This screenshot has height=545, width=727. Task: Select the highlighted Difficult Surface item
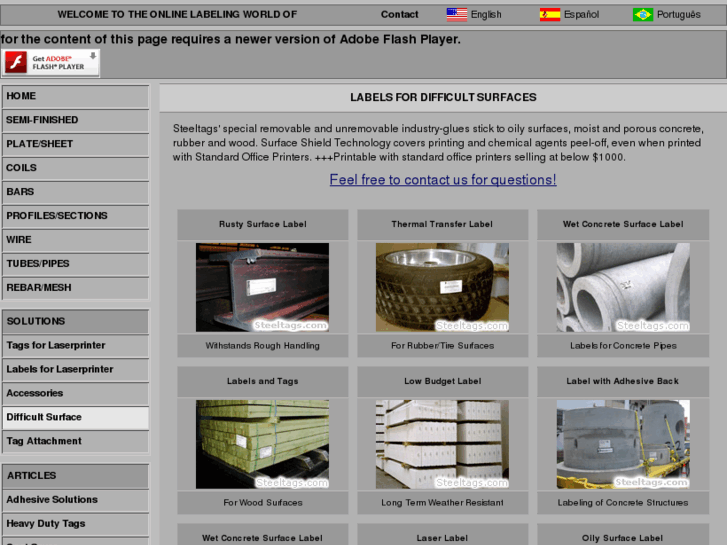(x=76, y=417)
